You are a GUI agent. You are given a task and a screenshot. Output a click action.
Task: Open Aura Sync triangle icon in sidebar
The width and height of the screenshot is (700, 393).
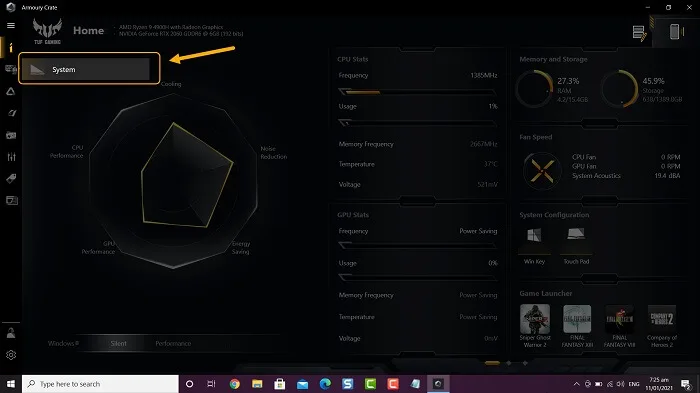11,91
